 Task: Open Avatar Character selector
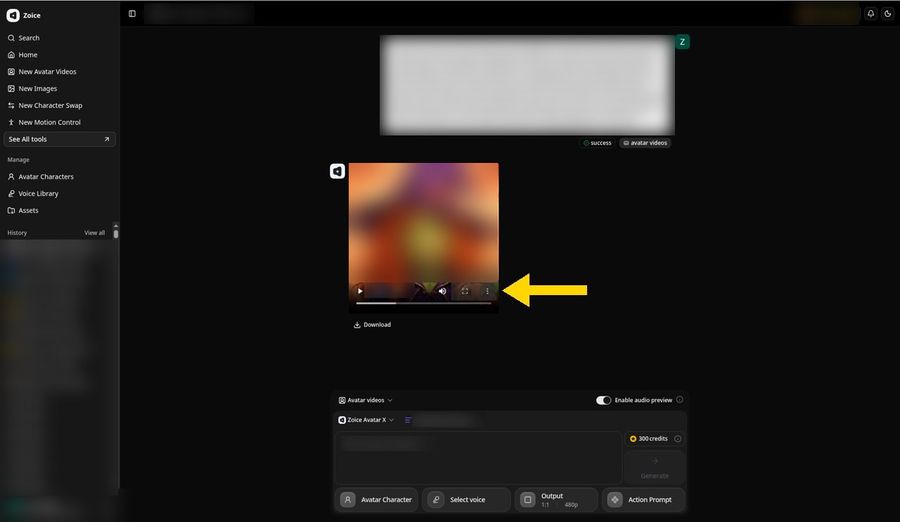coord(377,500)
